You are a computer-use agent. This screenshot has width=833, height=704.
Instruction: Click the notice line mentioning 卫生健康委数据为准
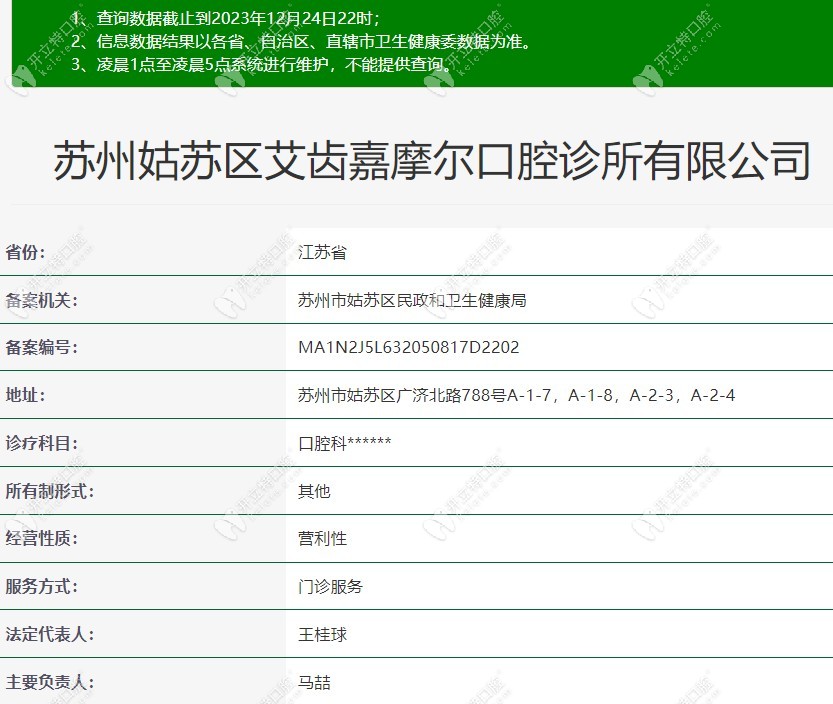[x=301, y=41]
